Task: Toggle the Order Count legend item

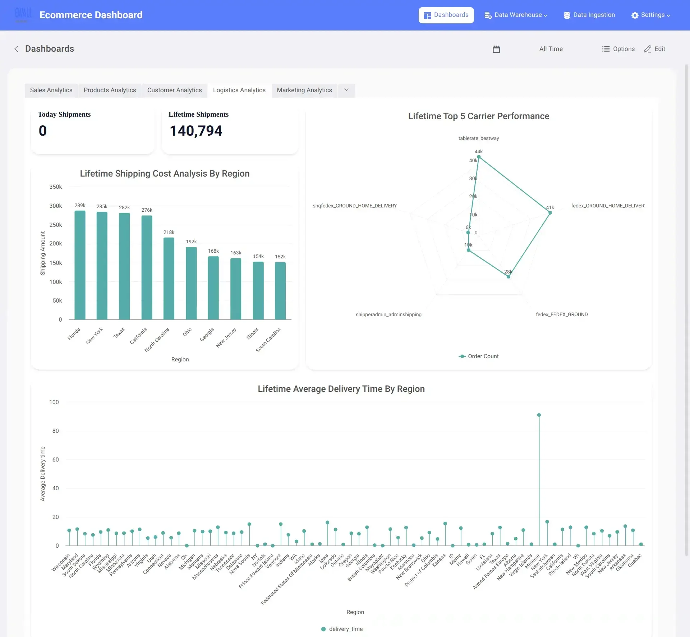Action: pos(479,356)
